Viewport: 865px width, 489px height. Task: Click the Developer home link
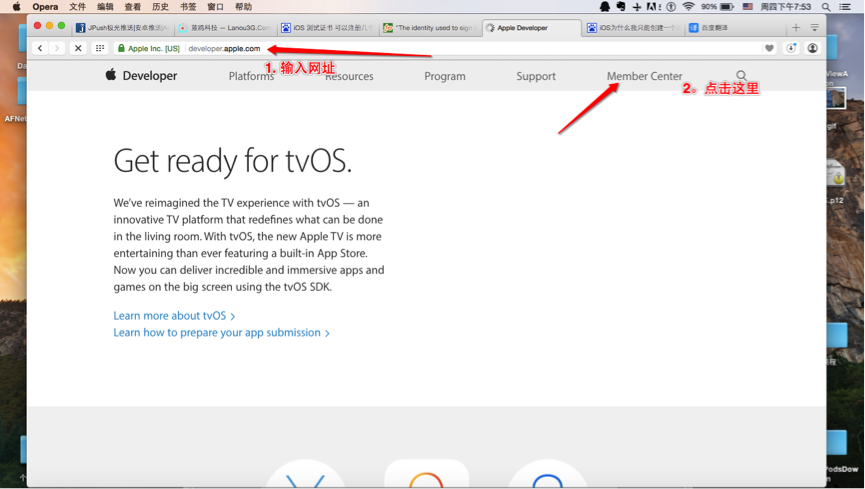[149, 76]
